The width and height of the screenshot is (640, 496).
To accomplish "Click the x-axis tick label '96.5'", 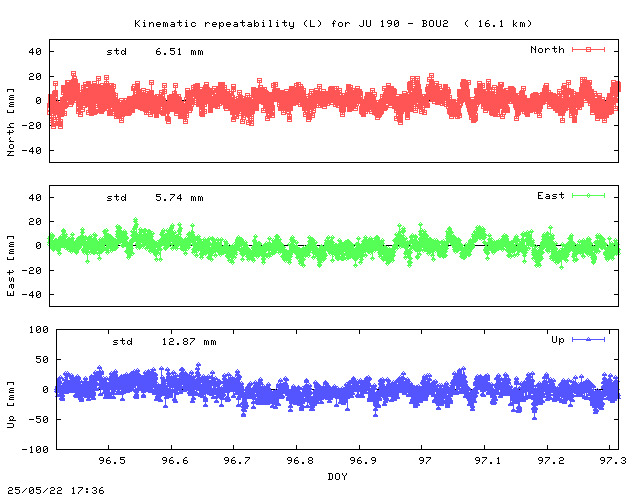I will click(112, 460).
